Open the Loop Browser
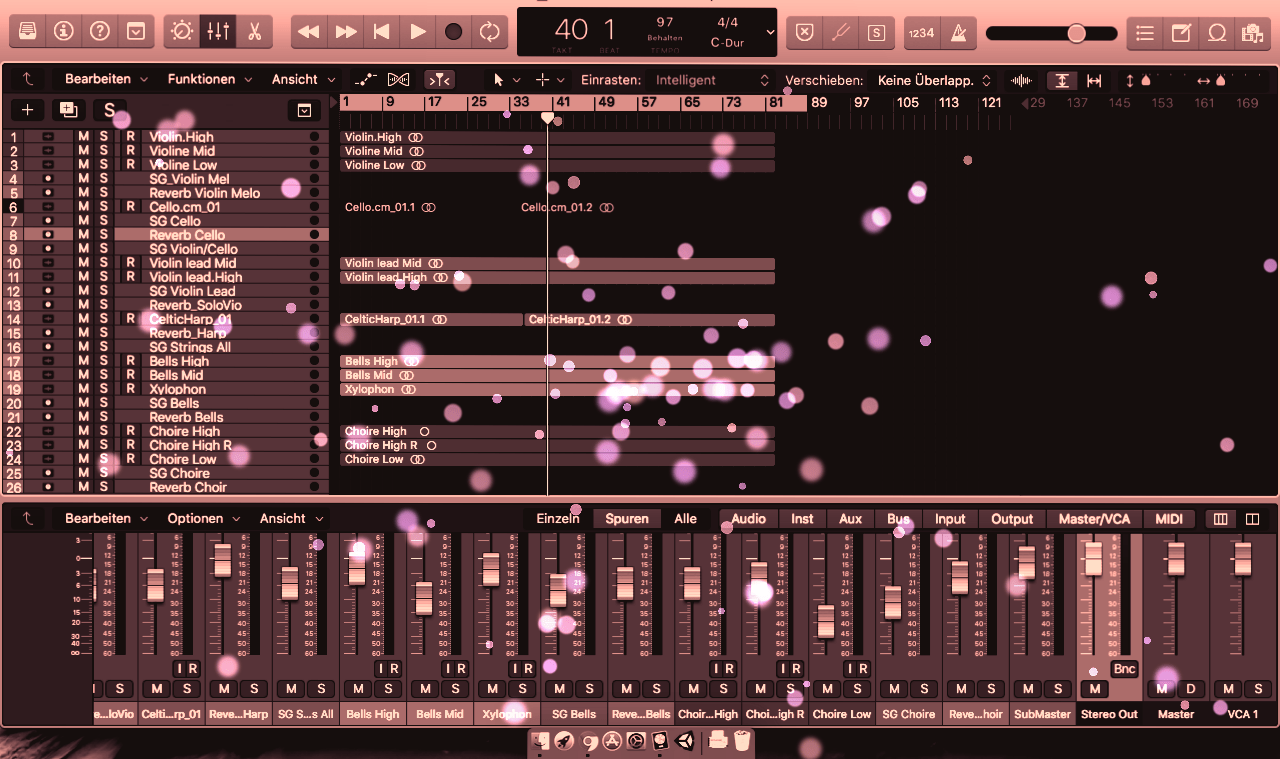The height and width of the screenshot is (759, 1280). click(x=1217, y=32)
